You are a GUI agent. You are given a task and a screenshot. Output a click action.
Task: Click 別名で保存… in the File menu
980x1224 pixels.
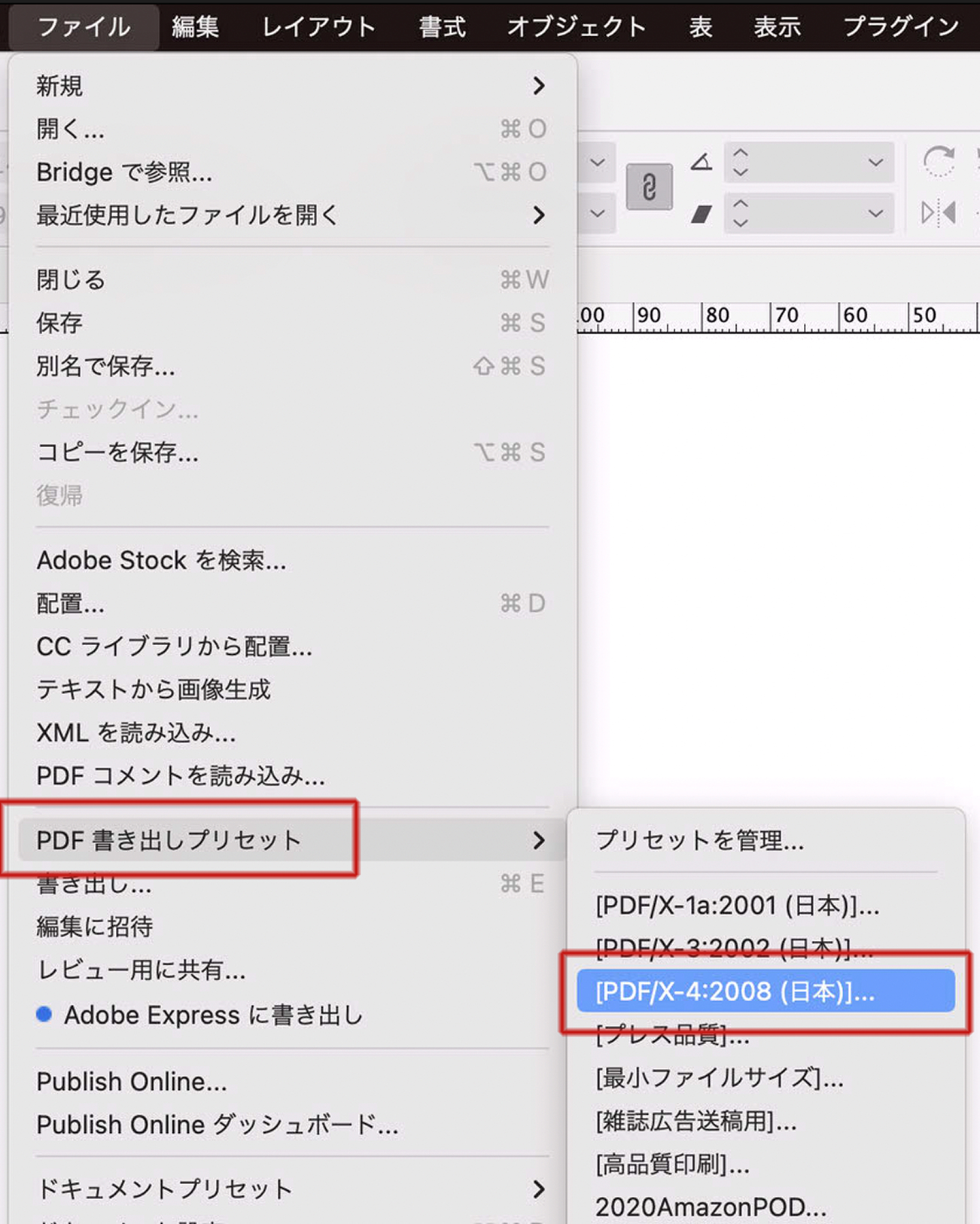click(105, 366)
